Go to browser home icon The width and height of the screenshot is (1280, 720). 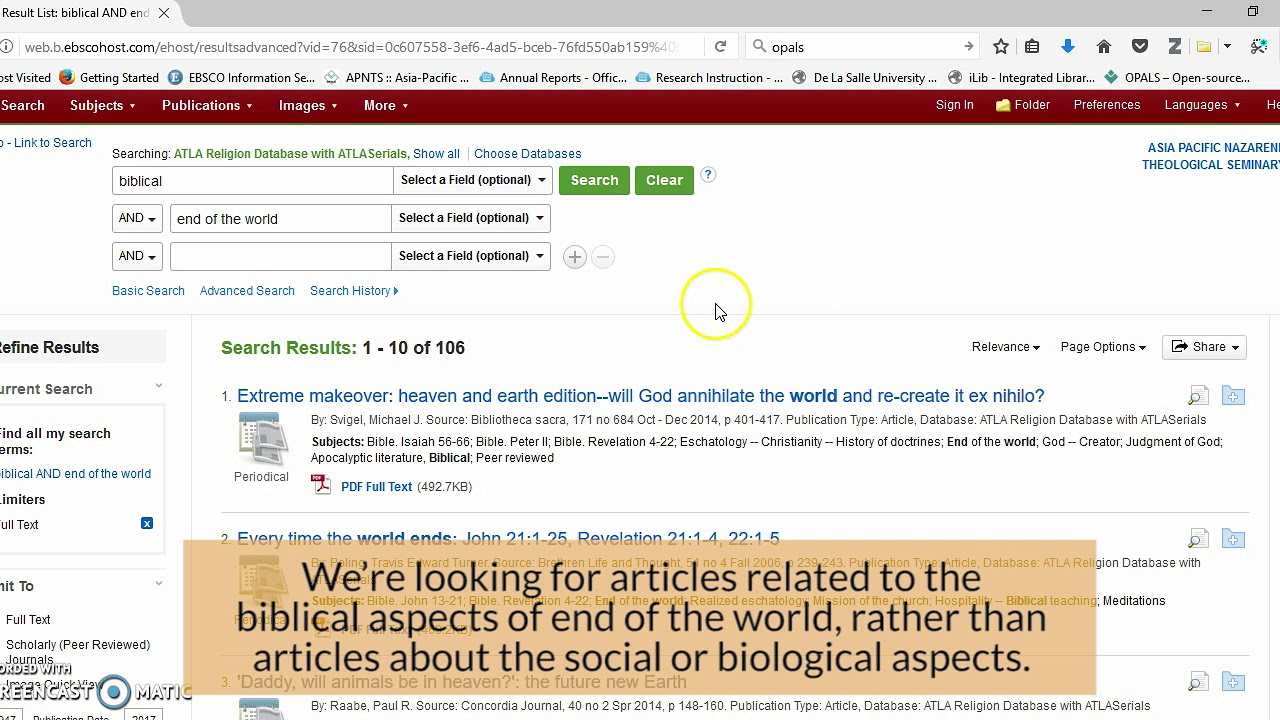(x=1104, y=47)
